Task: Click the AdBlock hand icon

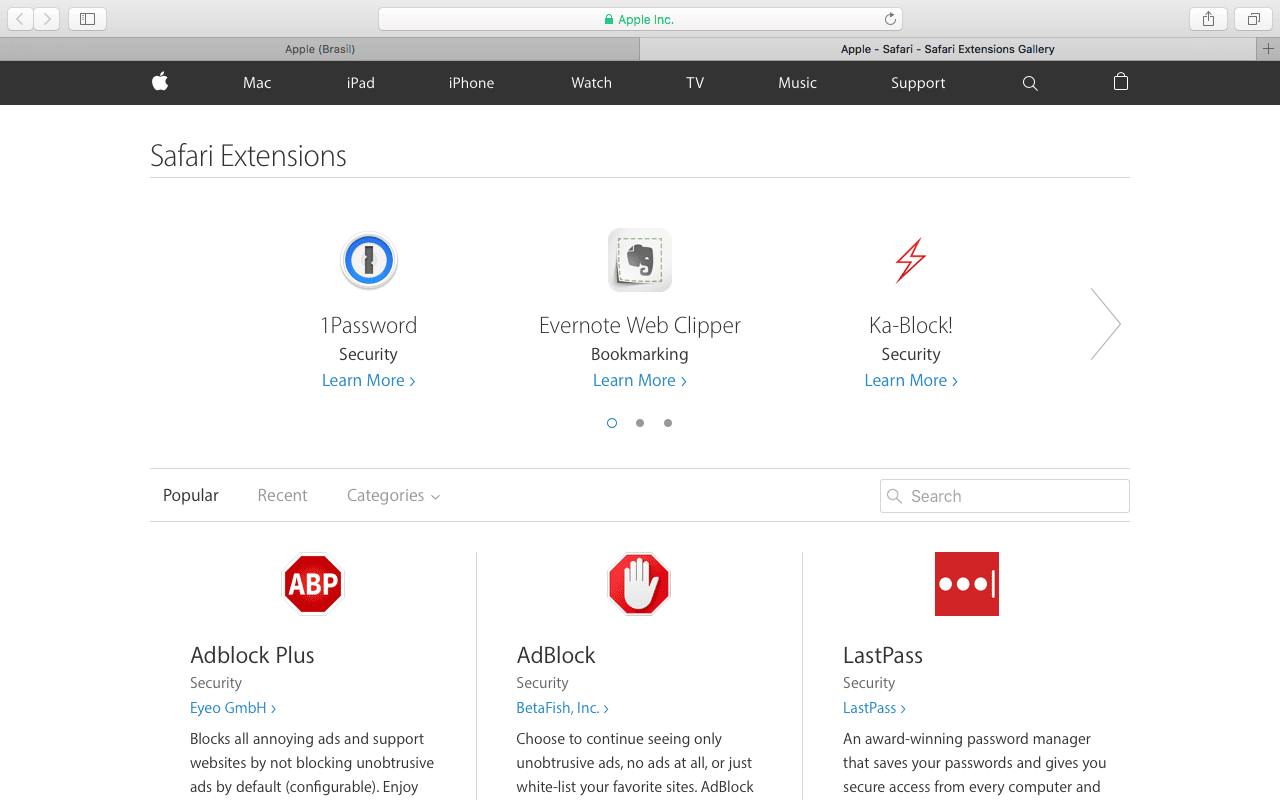Action: pyautogui.click(x=639, y=584)
